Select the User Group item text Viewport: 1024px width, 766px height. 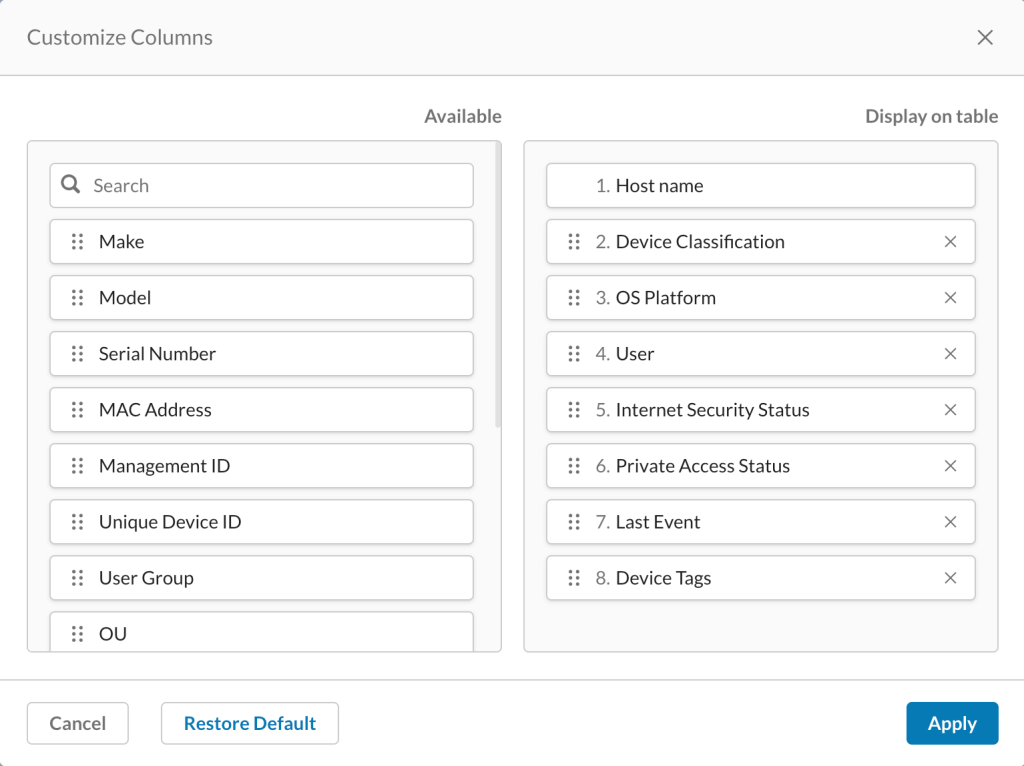tap(146, 579)
